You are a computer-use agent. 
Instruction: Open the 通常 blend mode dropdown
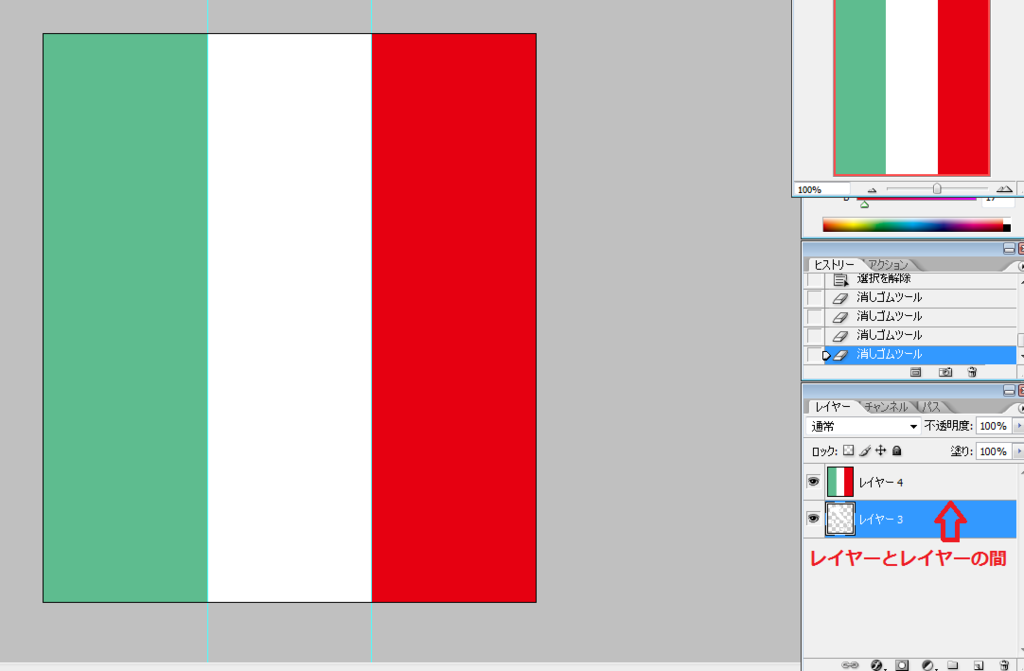(863, 426)
